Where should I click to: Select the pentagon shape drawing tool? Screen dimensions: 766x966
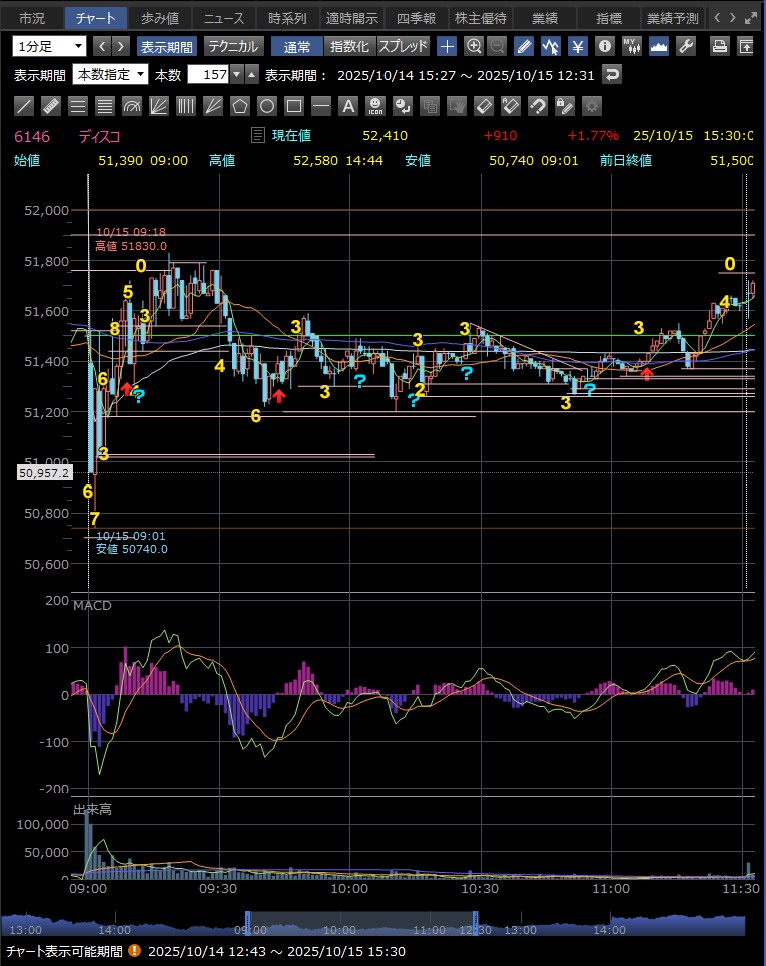[240, 105]
